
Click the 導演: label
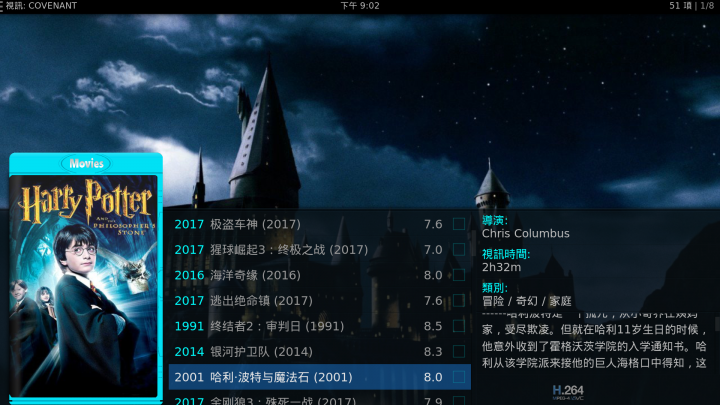(x=495, y=220)
